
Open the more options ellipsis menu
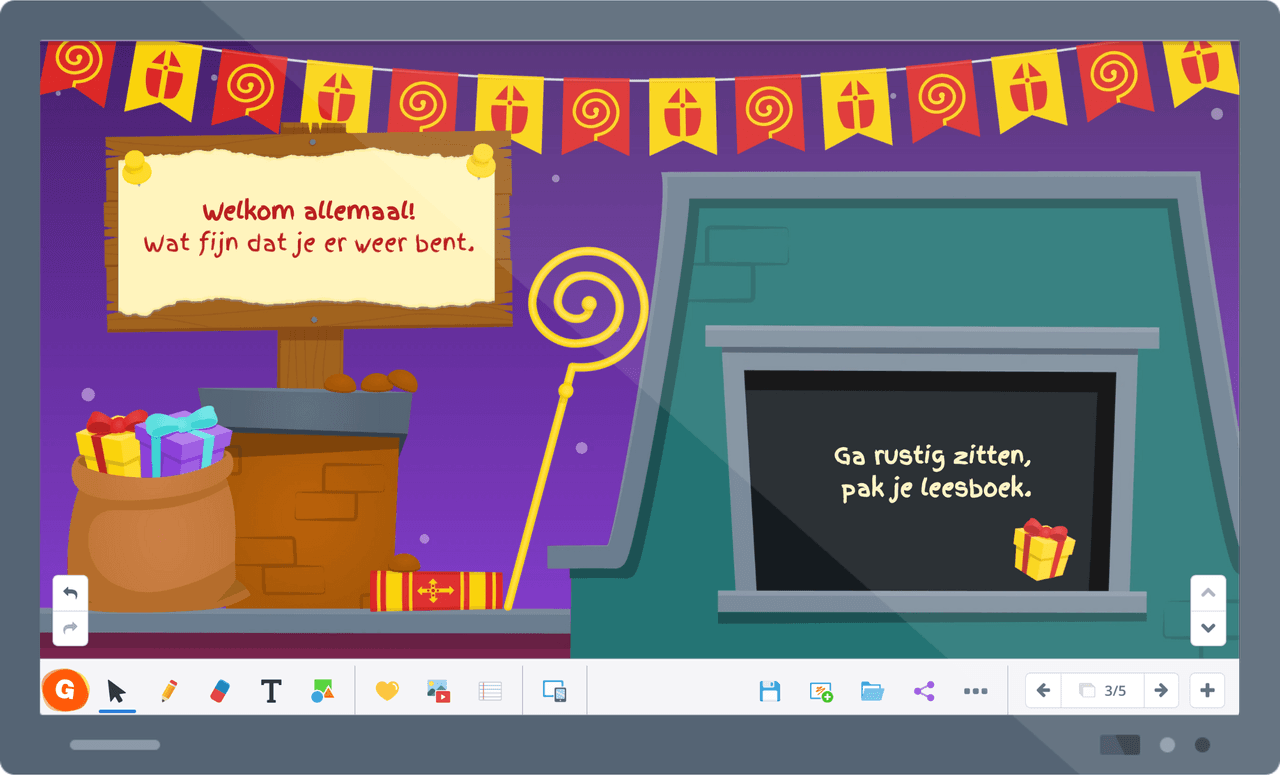[975, 690]
